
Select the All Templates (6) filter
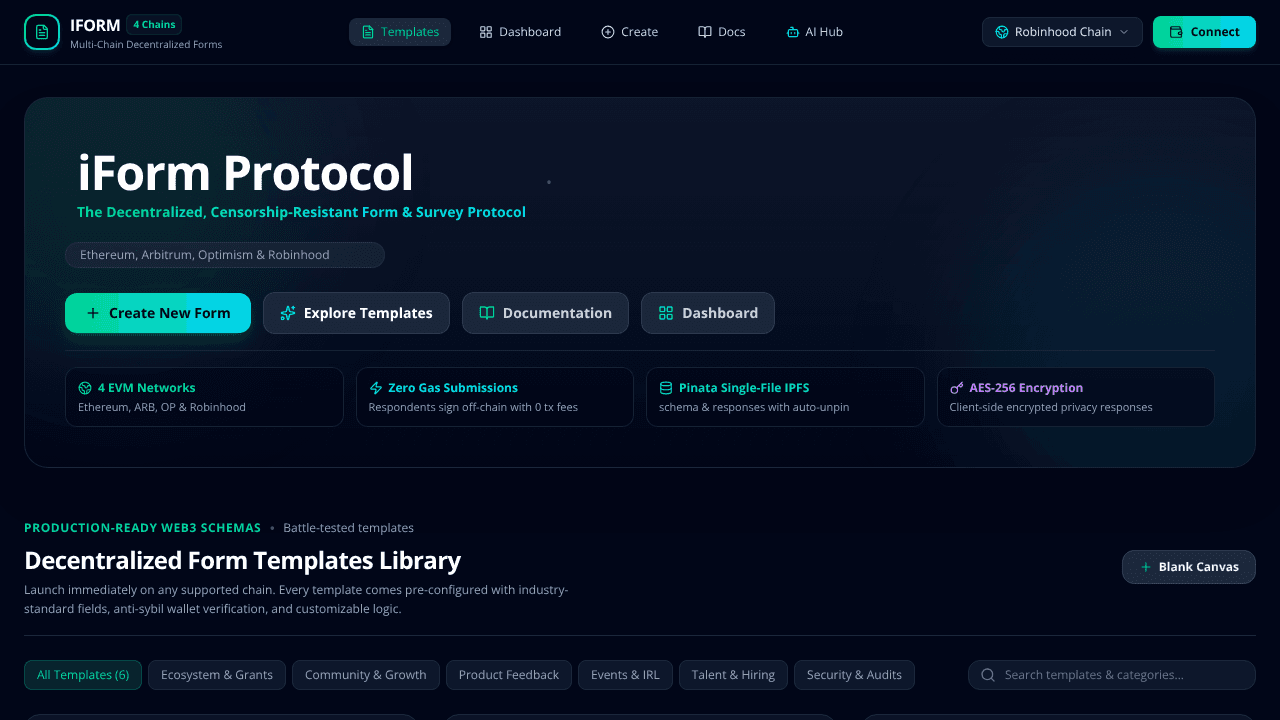click(83, 675)
